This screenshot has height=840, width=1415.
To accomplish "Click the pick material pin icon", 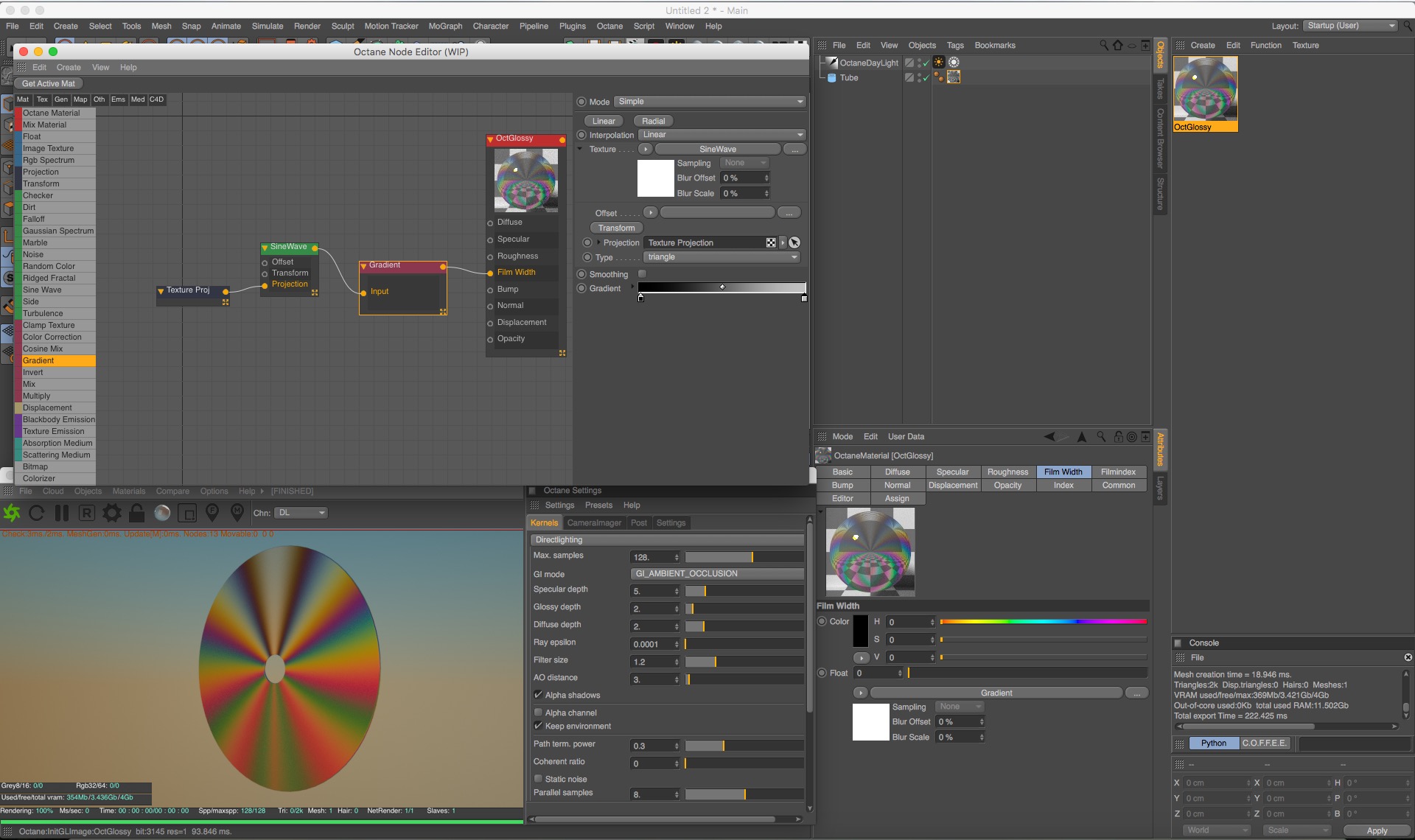I will point(237,511).
